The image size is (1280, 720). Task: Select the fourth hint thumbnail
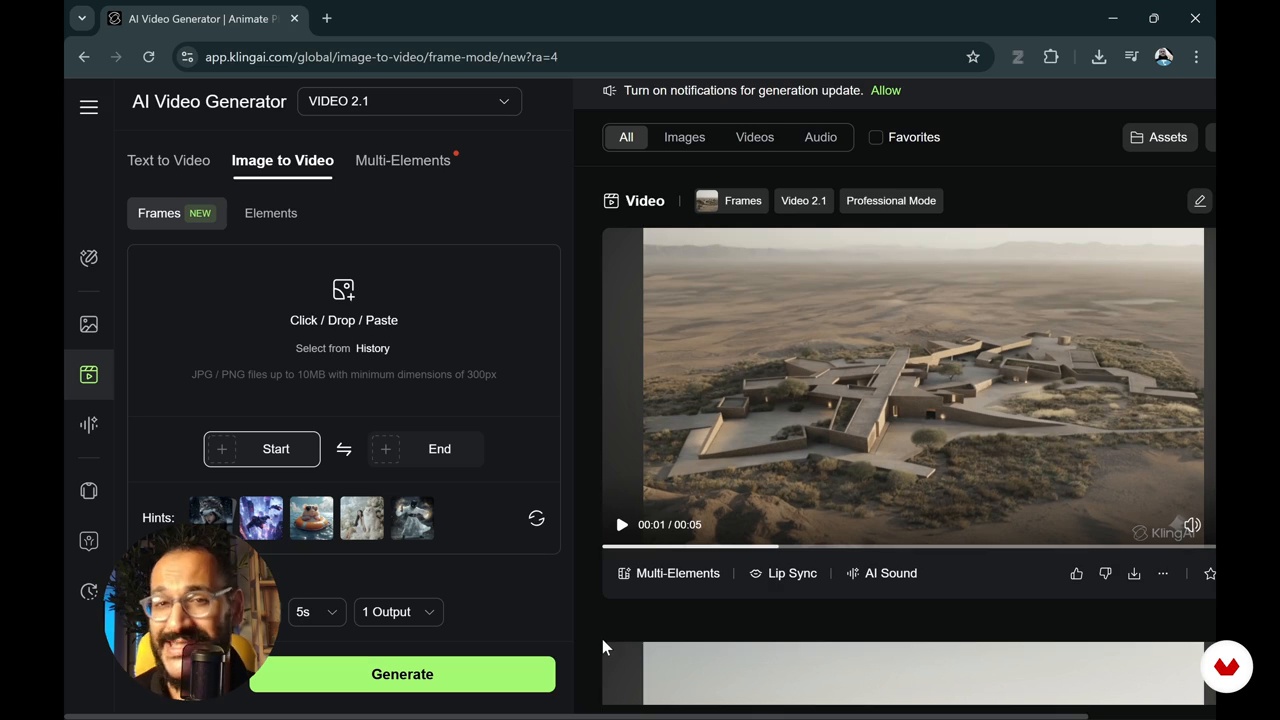click(x=362, y=518)
